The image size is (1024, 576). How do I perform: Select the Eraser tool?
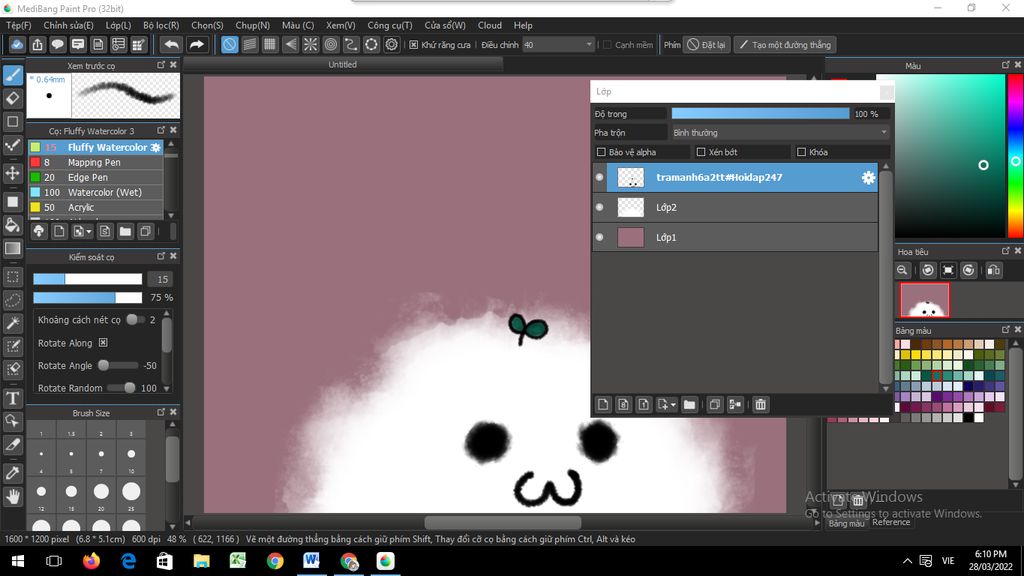click(x=13, y=98)
